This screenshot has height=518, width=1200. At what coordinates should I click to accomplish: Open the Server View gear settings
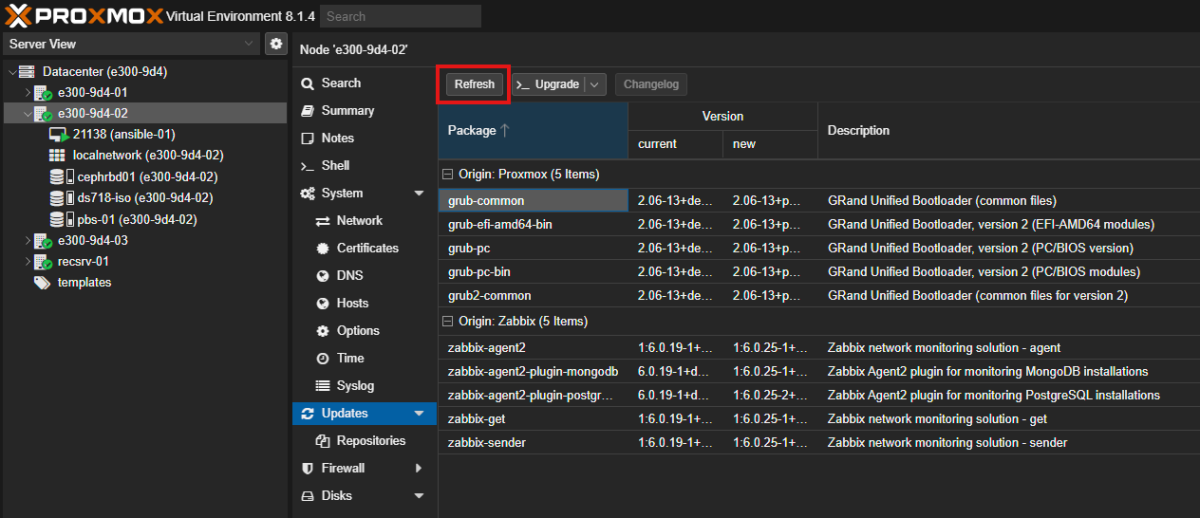point(276,44)
